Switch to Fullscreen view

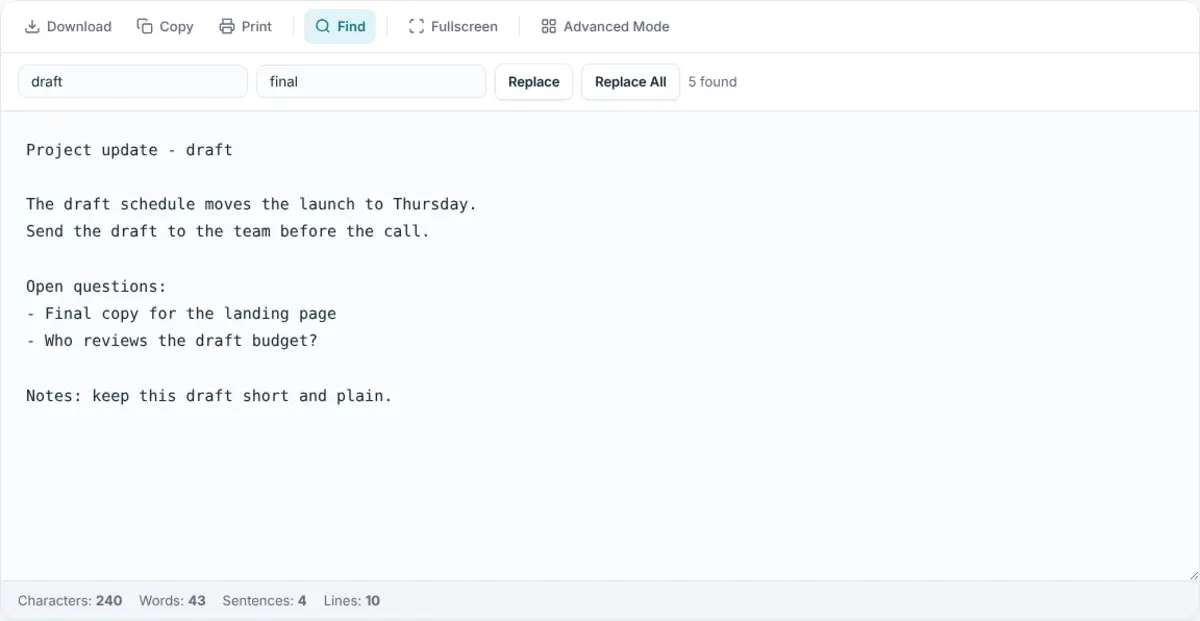(453, 26)
